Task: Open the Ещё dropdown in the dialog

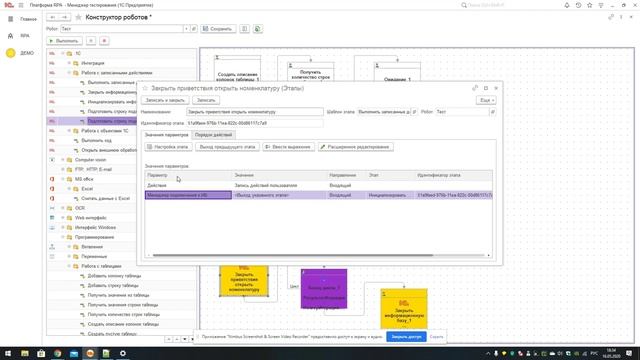Action: point(486,100)
